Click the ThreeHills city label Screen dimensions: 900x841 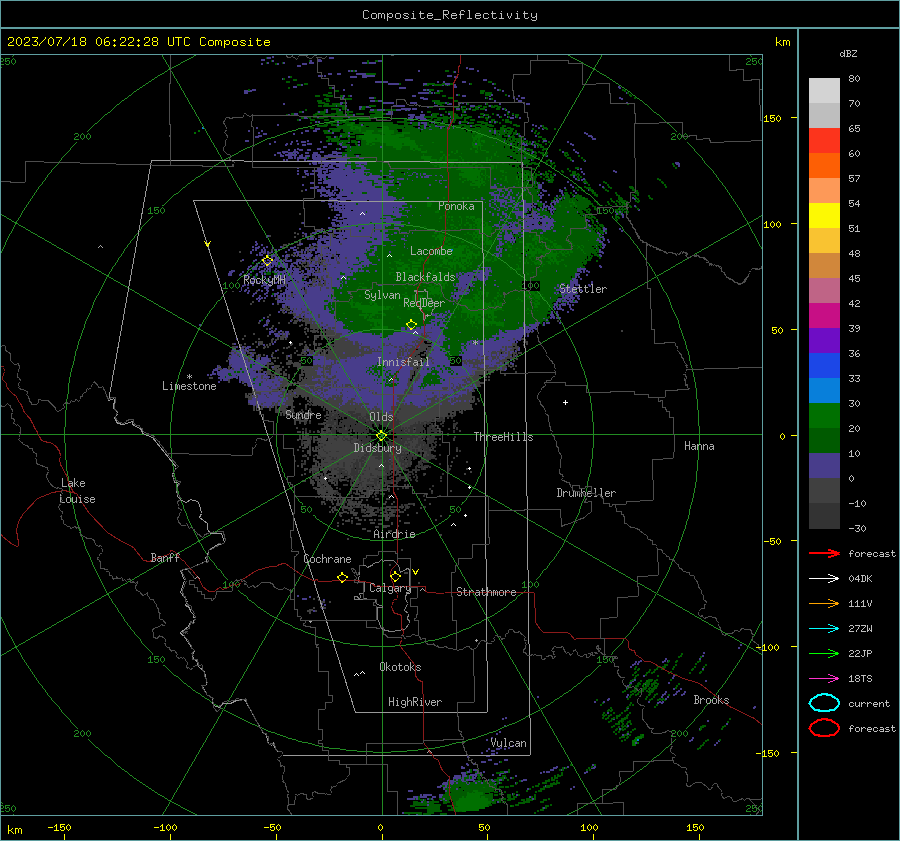pyautogui.click(x=503, y=437)
